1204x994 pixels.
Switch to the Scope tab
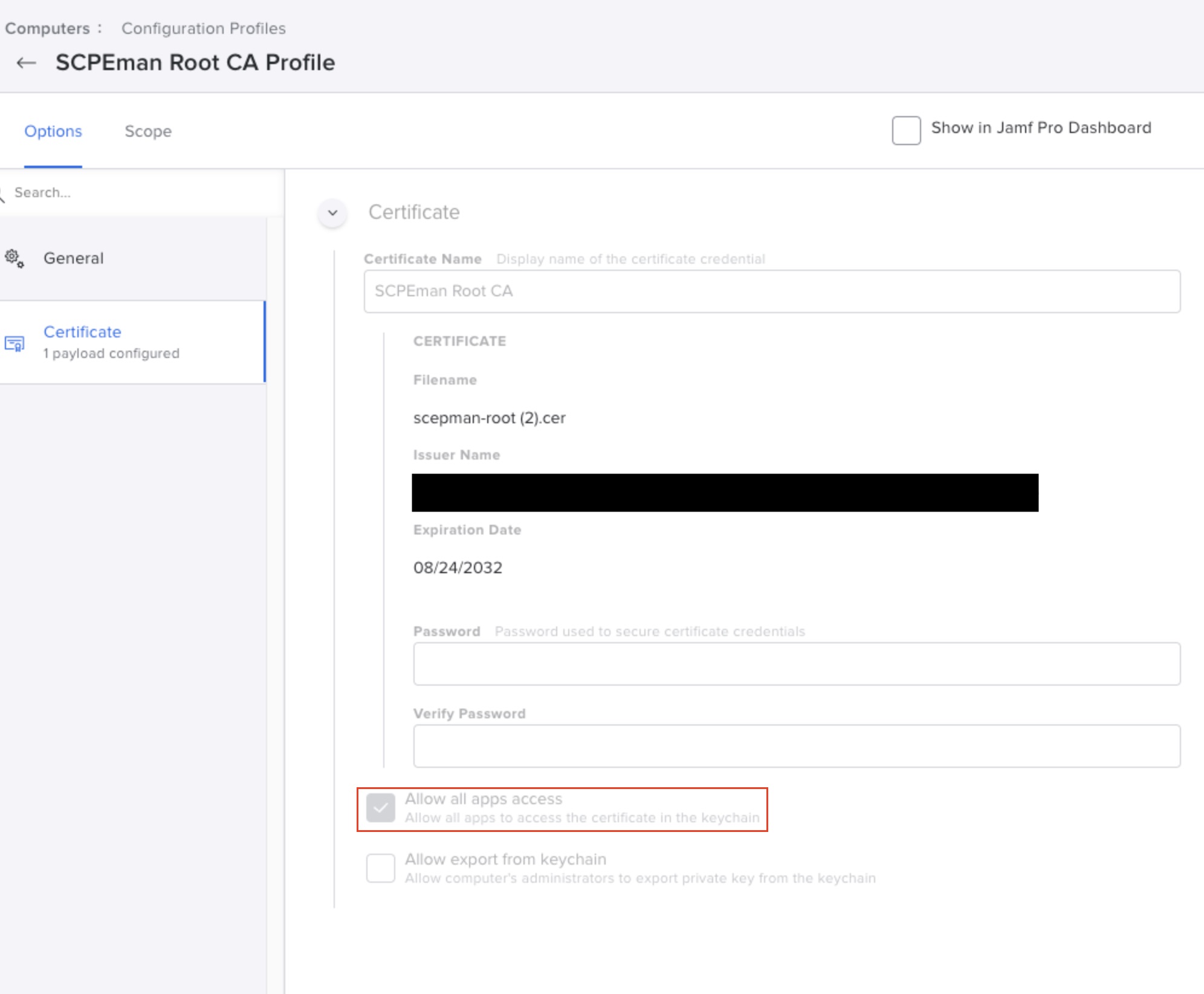(148, 131)
